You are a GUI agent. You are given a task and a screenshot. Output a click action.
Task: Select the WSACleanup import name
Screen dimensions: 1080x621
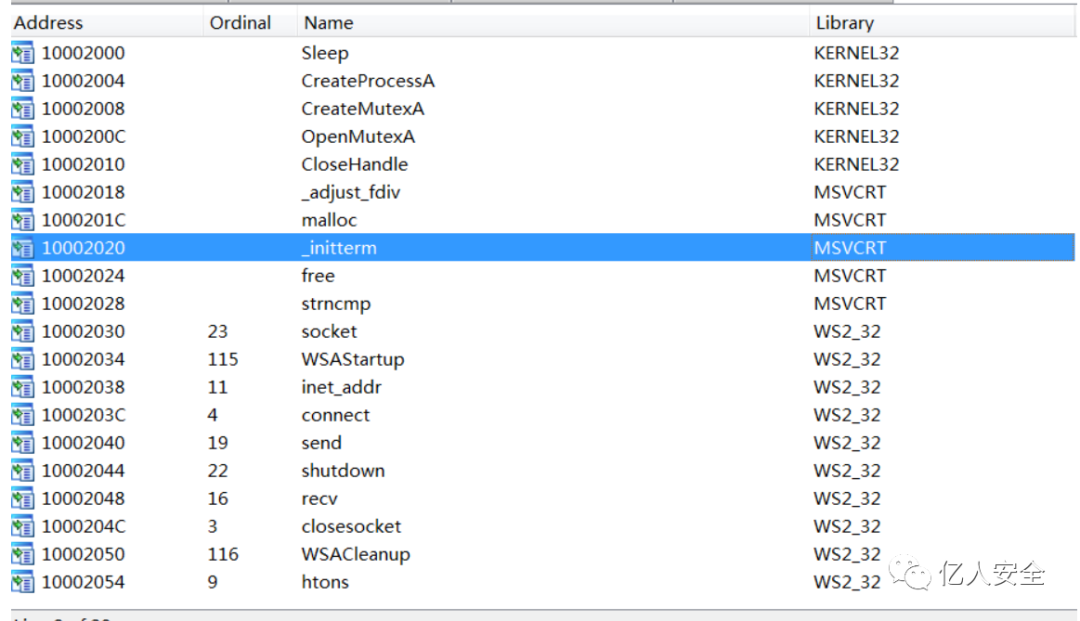(x=355, y=554)
